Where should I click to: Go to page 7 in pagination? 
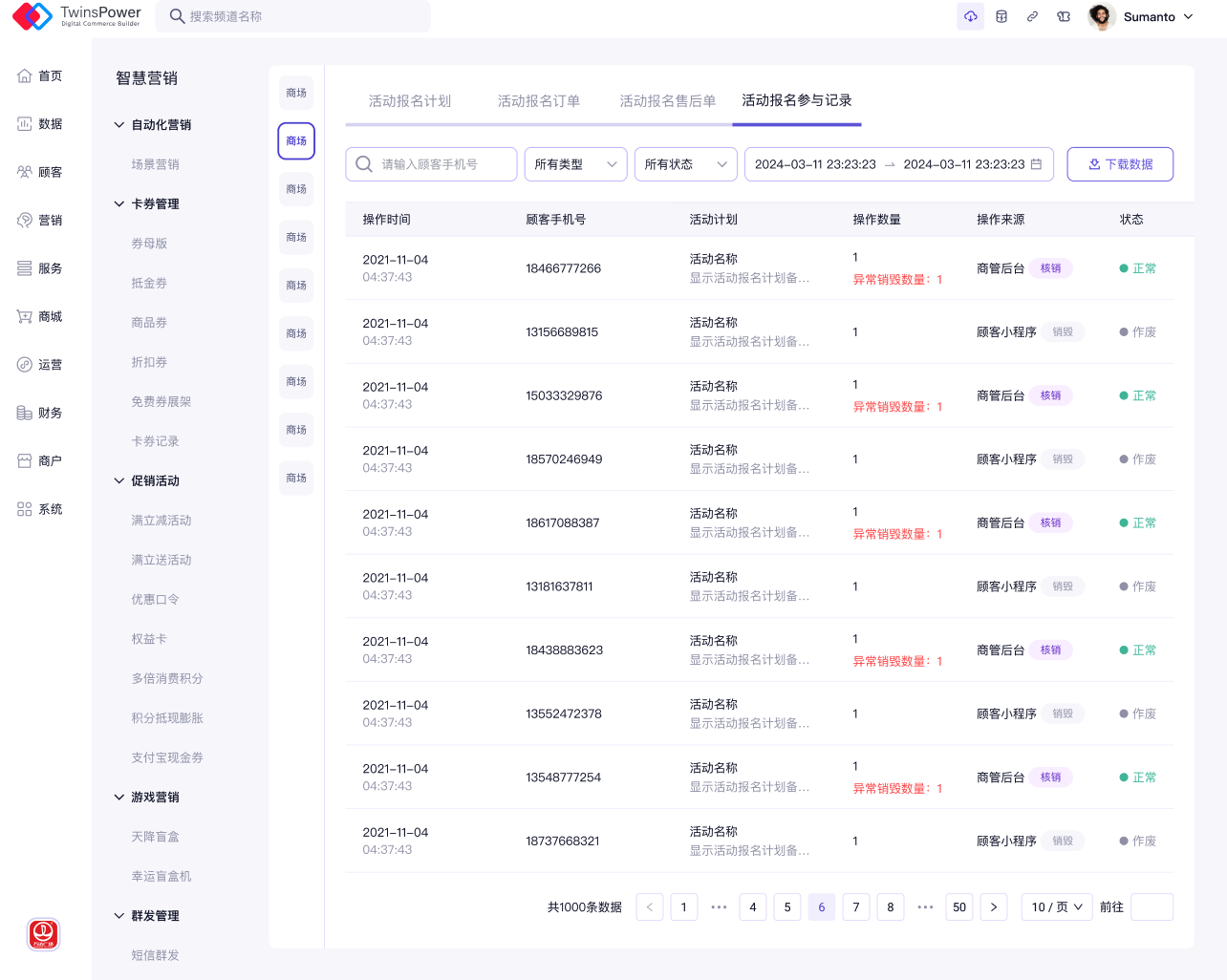[855, 907]
